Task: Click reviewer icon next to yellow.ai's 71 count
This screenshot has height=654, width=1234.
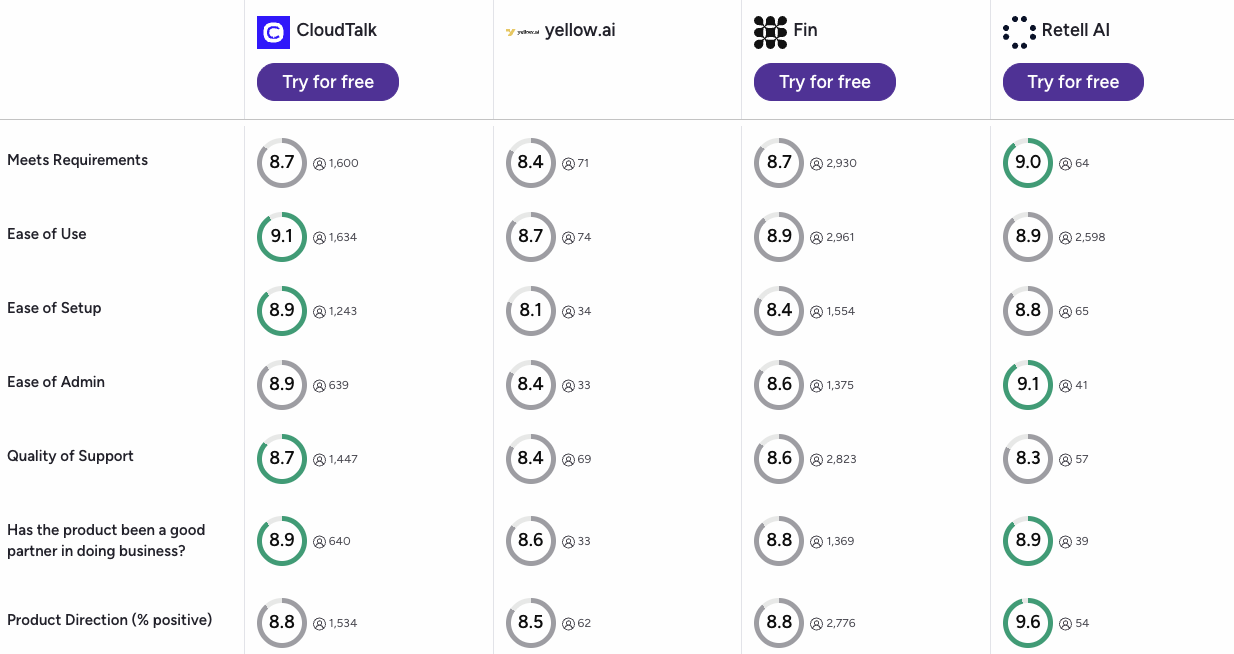Action: 568,163
